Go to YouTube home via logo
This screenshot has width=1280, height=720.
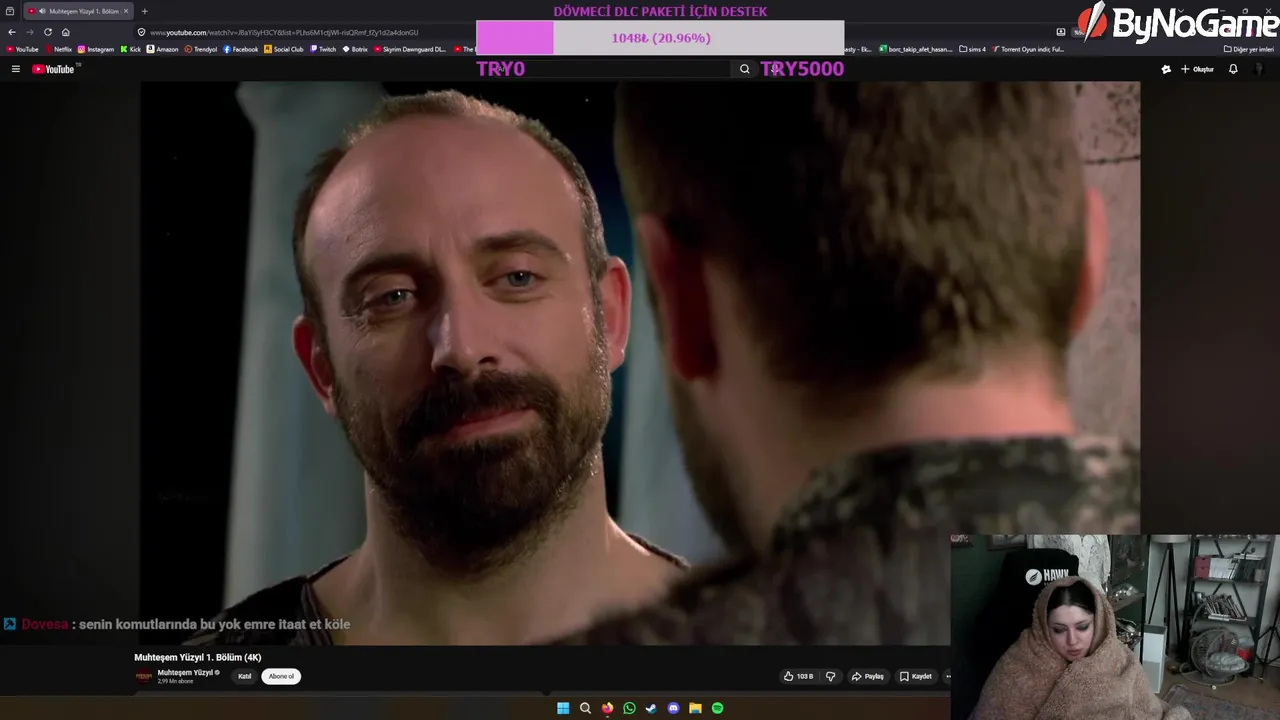point(53,69)
